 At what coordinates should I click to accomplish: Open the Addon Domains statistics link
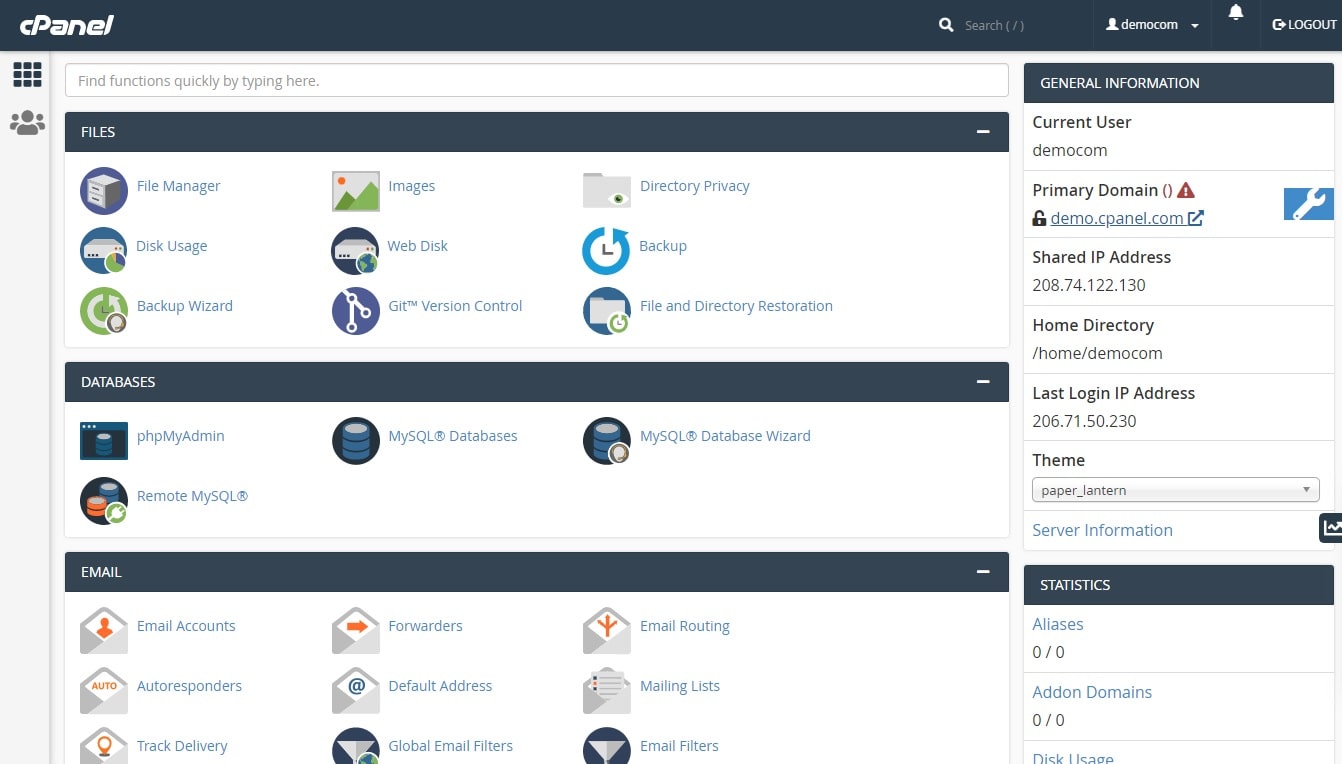point(1092,692)
